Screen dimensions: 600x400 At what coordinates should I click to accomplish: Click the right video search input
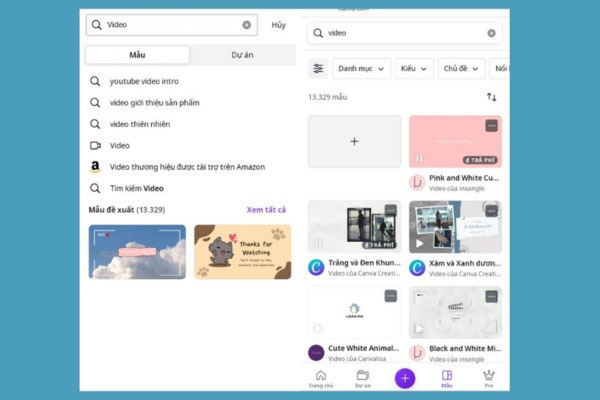(x=404, y=33)
